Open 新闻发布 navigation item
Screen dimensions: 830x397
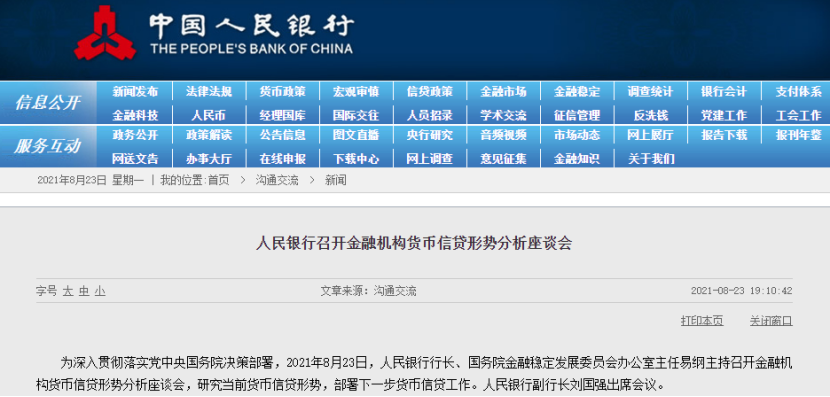point(135,92)
